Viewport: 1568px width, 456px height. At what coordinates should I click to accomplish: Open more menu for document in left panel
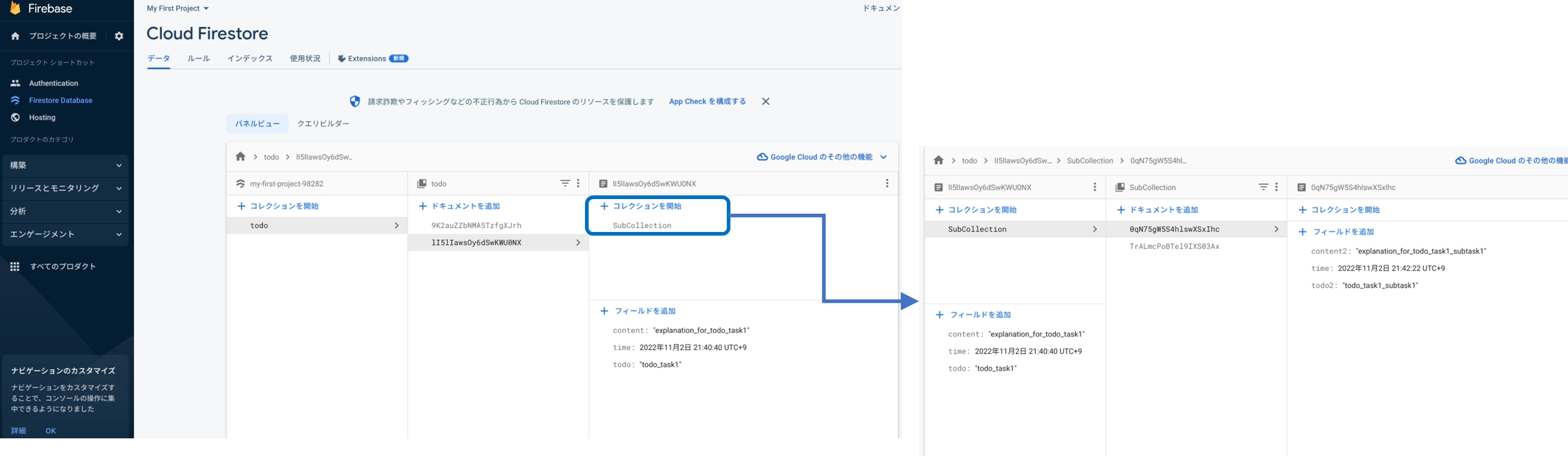click(x=887, y=183)
